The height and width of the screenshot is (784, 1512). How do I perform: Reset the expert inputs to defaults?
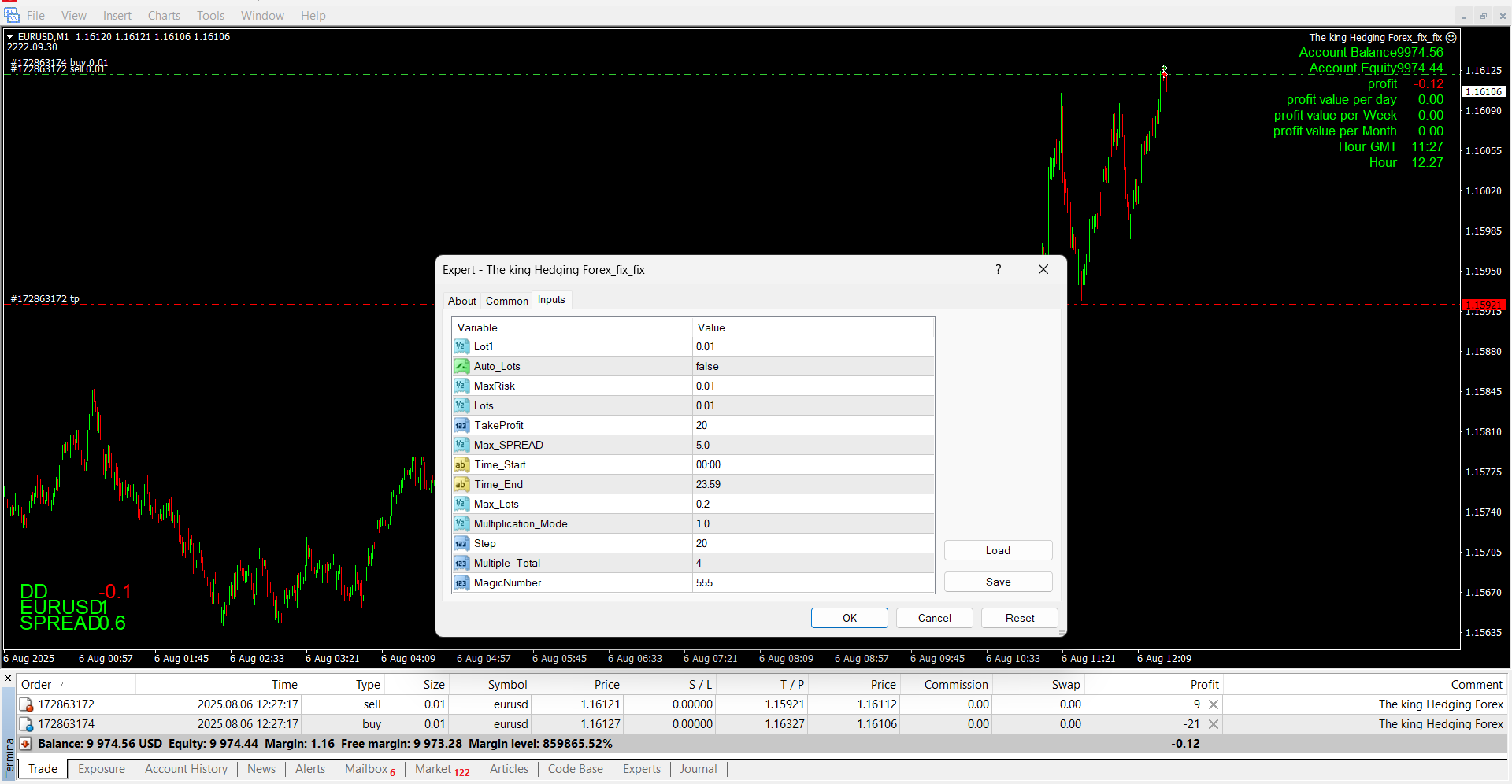1019,618
